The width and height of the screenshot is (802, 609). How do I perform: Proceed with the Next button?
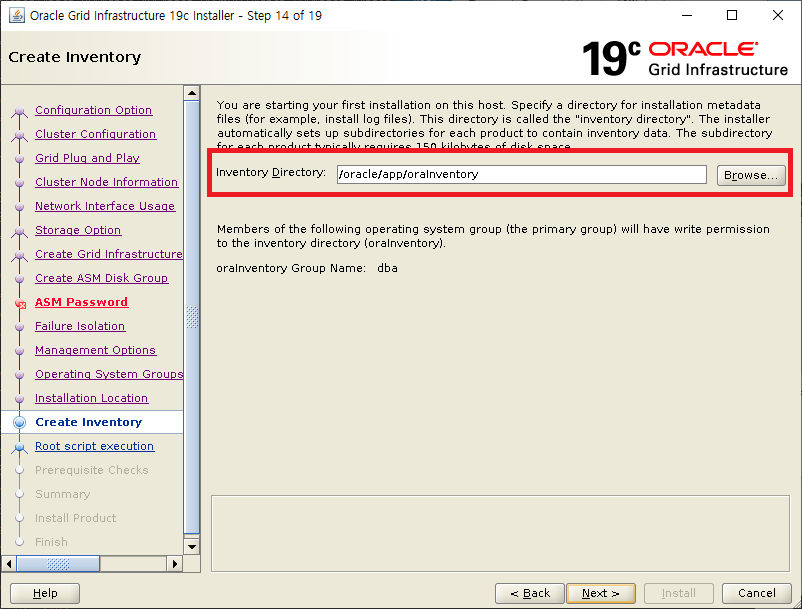[601, 593]
